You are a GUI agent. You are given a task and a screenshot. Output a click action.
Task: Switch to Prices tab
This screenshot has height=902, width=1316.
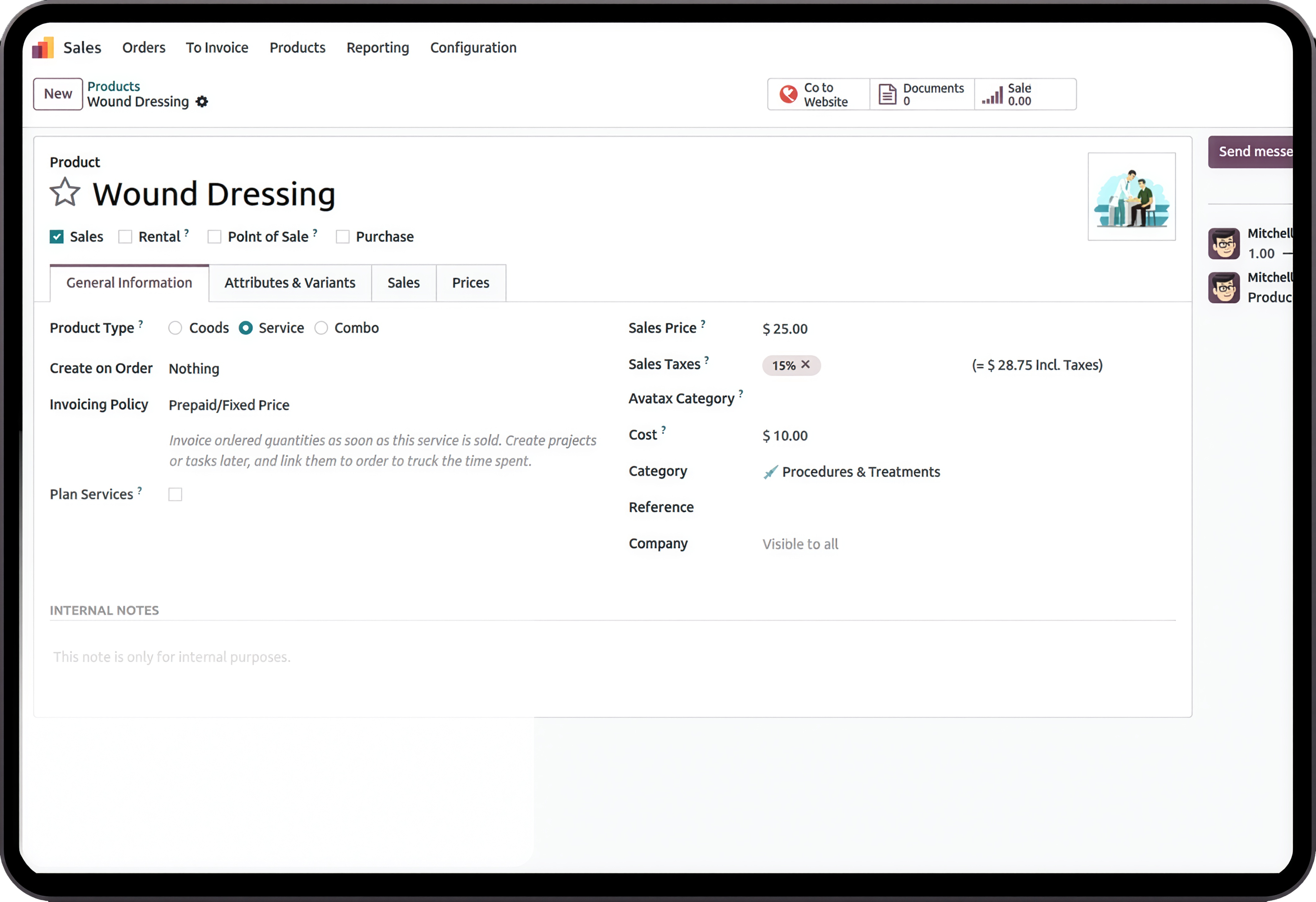tap(471, 283)
